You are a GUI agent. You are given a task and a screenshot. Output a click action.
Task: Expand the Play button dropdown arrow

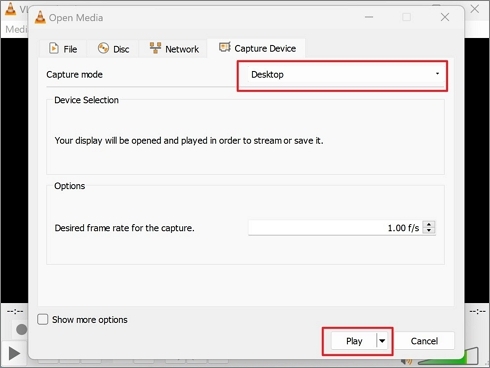pos(382,341)
